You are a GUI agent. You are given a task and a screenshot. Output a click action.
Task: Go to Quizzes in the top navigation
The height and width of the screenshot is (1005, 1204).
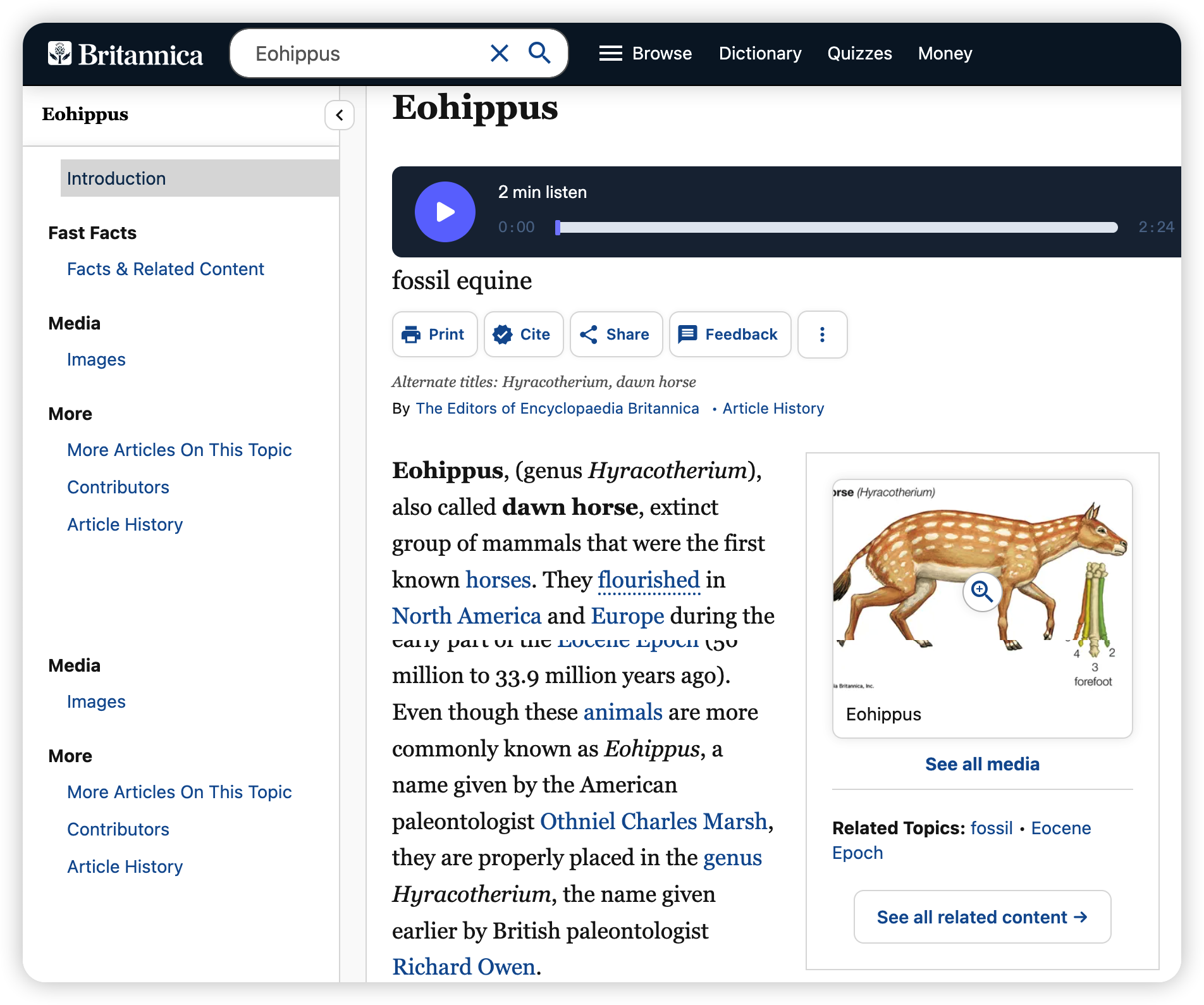[x=859, y=53]
